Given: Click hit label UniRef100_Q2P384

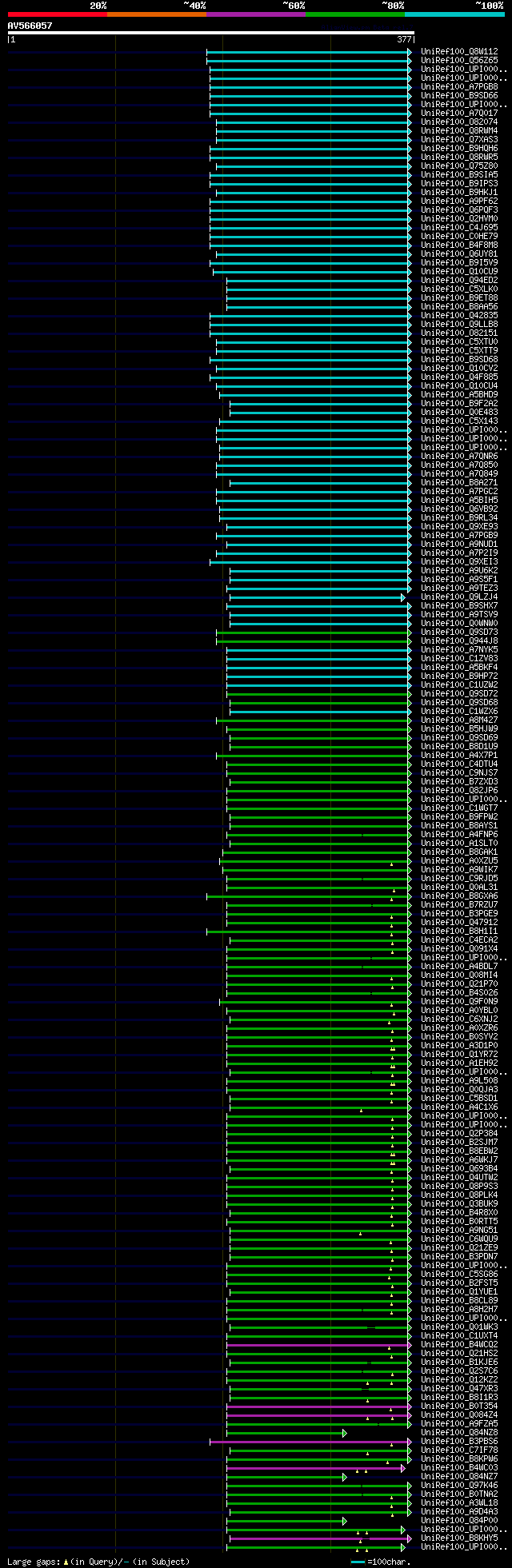Looking at the screenshot, I should pyautogui.click(x=459, y=1134).
